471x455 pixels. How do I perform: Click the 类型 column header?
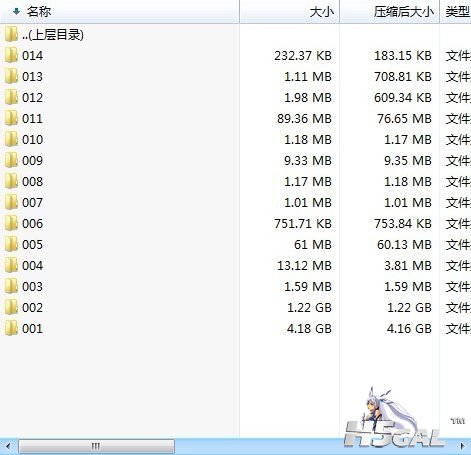point(456,12)
